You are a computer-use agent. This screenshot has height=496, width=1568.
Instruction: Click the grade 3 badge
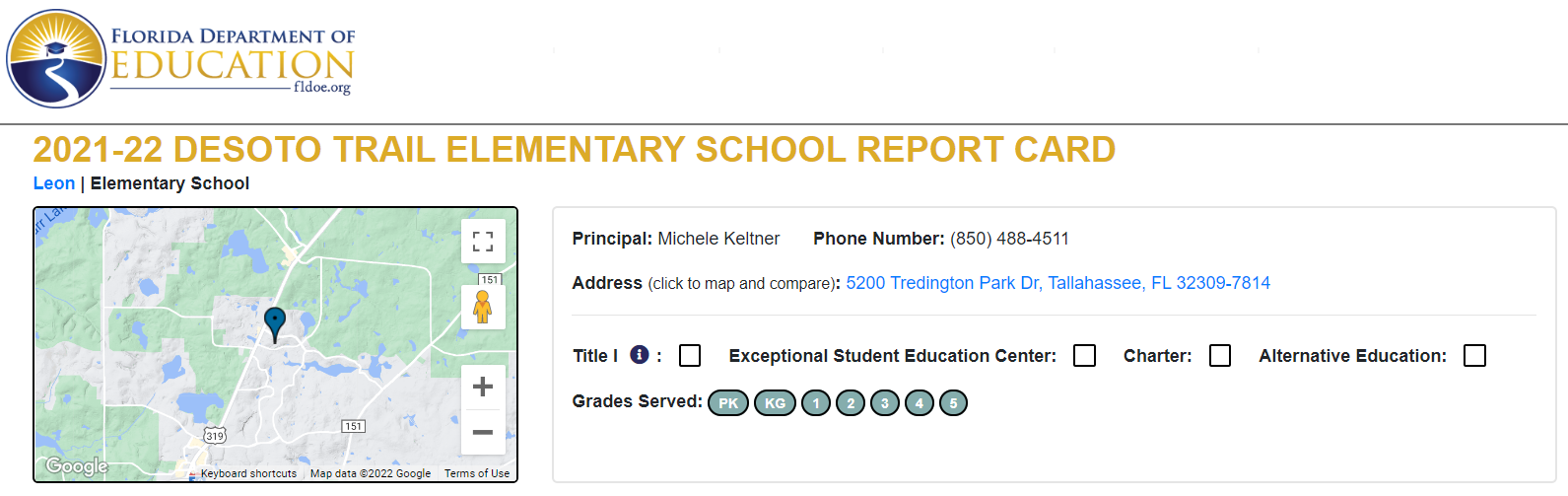(885, 402)
